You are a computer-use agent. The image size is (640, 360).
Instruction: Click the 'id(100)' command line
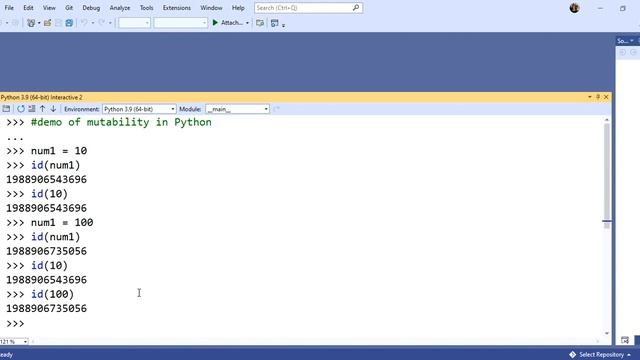click(x=52, y=294)
